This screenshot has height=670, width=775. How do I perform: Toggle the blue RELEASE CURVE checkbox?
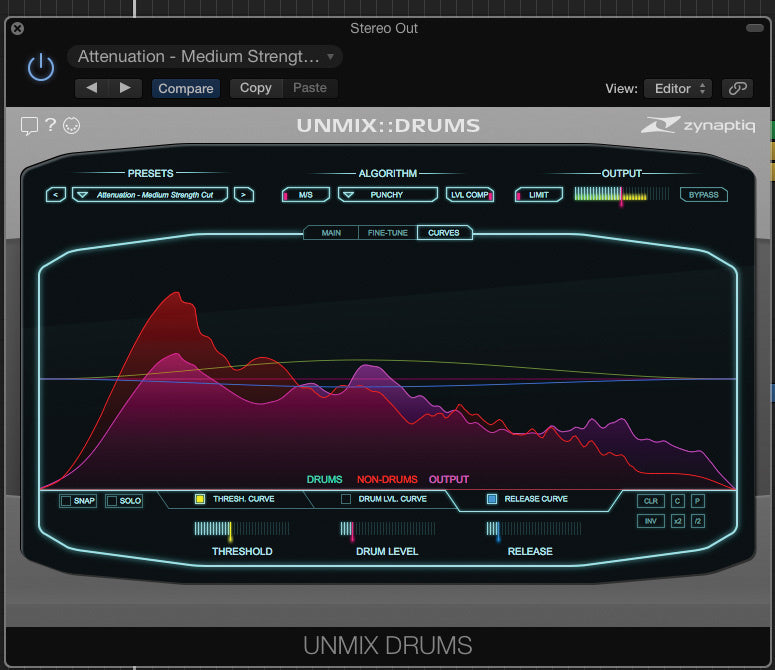coord(492,499)
